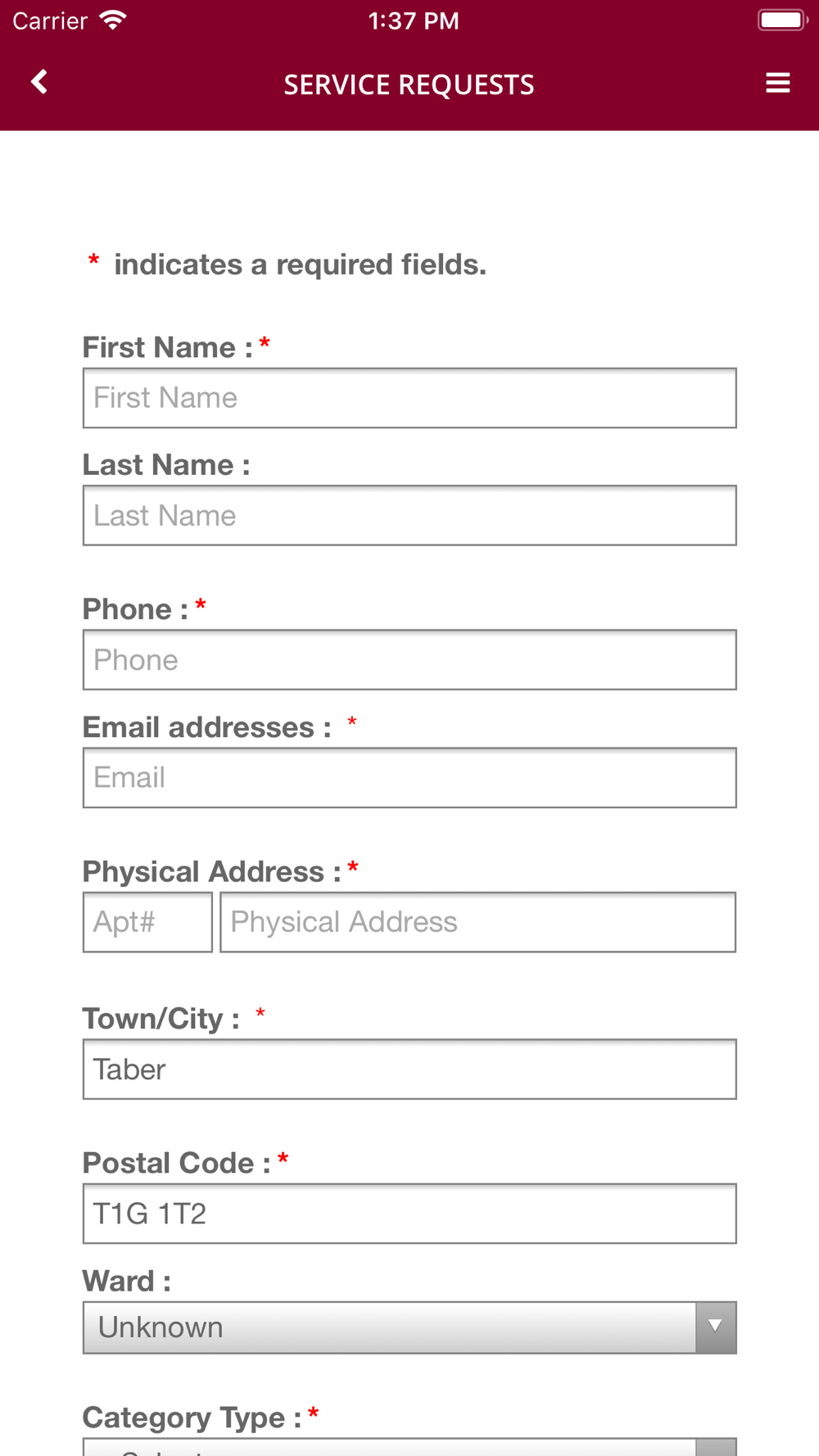The height and width of the screenshot is (1456, 819).
Task: Select the Postal Code field T1G 1T2
Action: tap(409, 1214)
